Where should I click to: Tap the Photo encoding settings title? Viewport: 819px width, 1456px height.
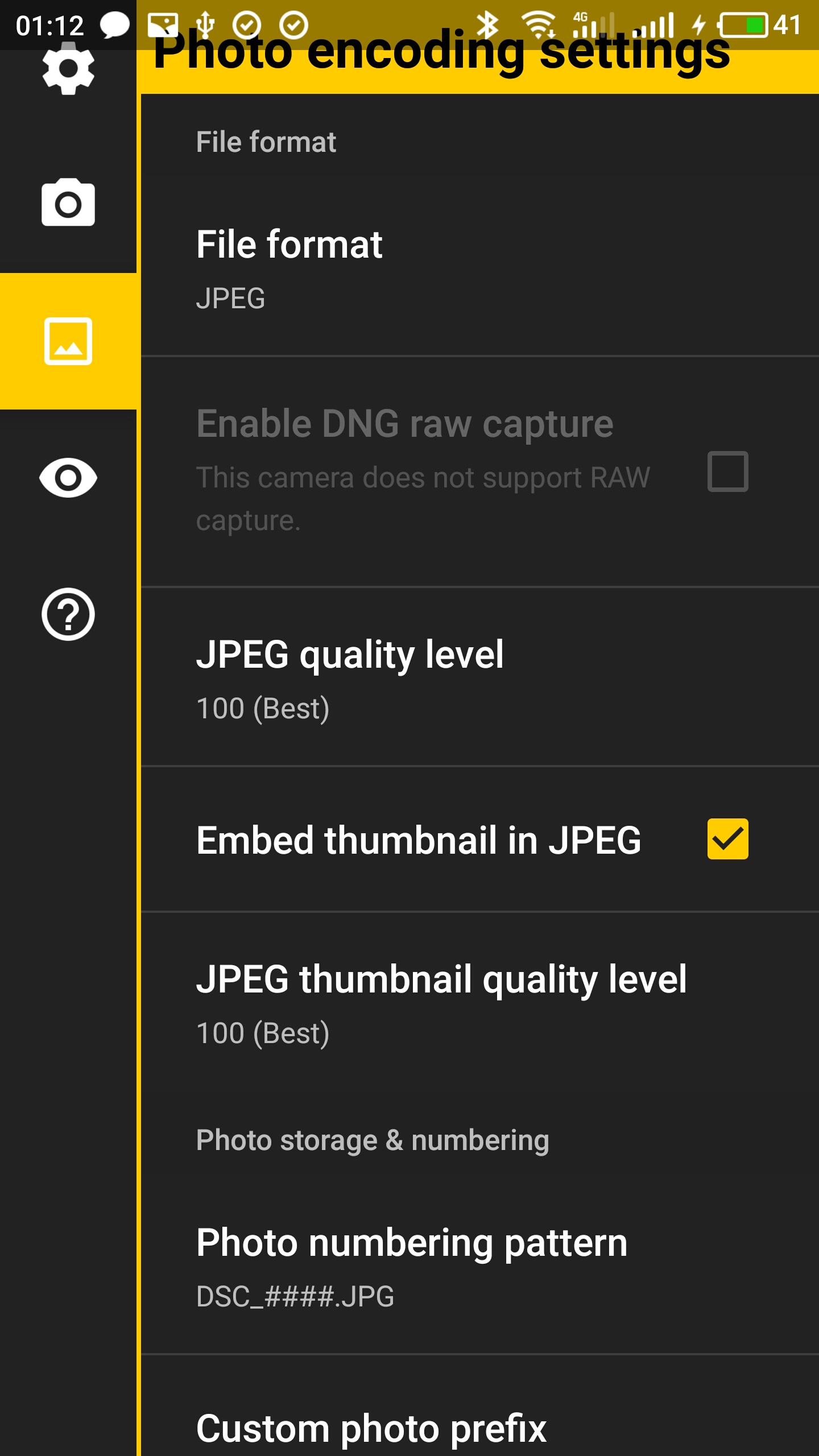click(441, 54)
